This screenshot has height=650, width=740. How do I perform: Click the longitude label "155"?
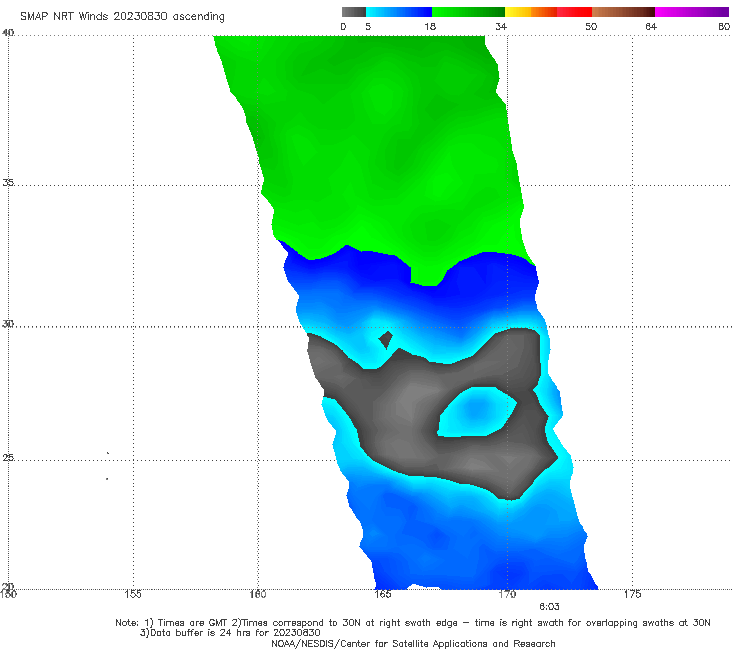133,594
